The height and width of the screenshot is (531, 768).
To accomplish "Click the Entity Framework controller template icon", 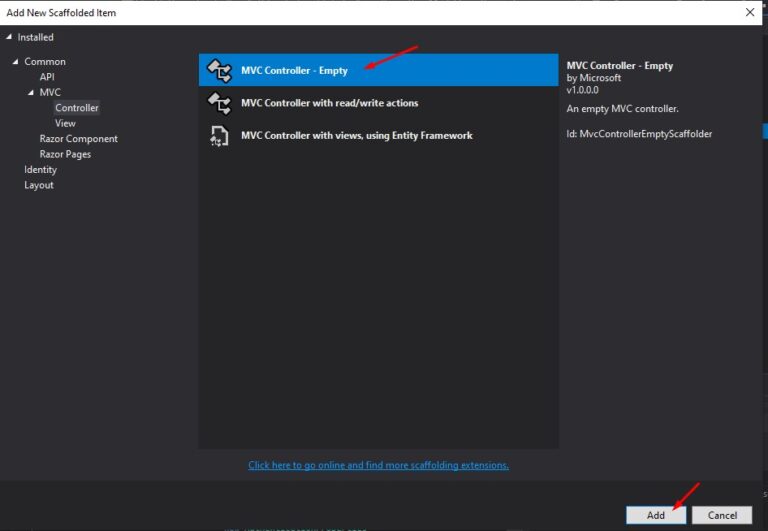I will [x=218, y=135].
